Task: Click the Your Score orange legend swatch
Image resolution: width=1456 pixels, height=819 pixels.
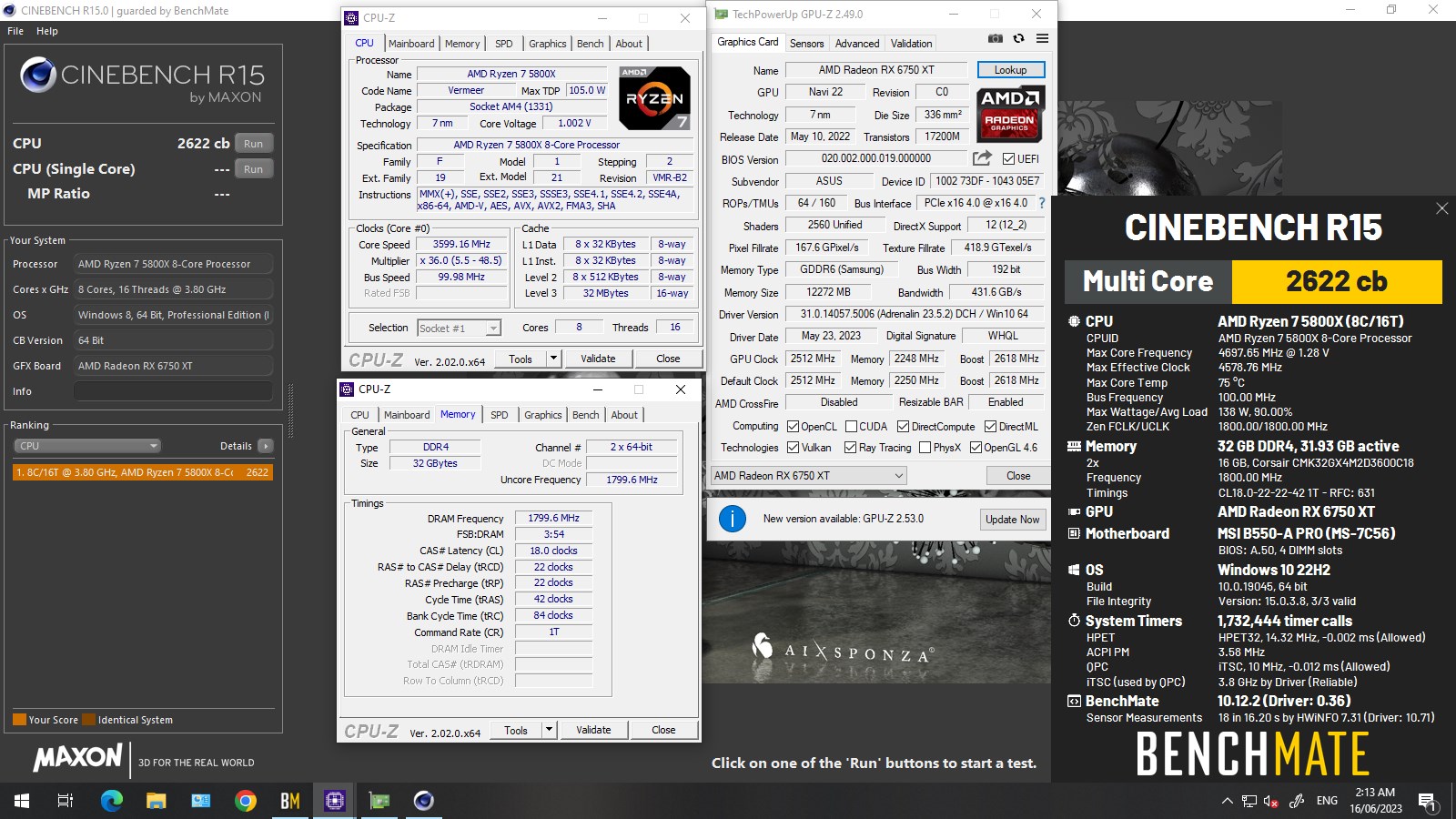Action: (19, 720)
